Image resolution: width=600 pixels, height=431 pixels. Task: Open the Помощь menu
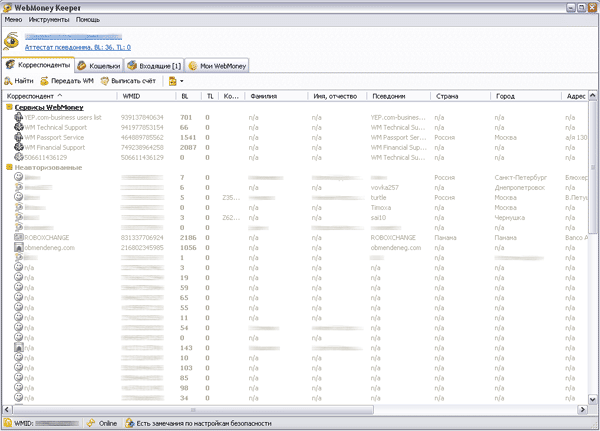coord(88,20)
